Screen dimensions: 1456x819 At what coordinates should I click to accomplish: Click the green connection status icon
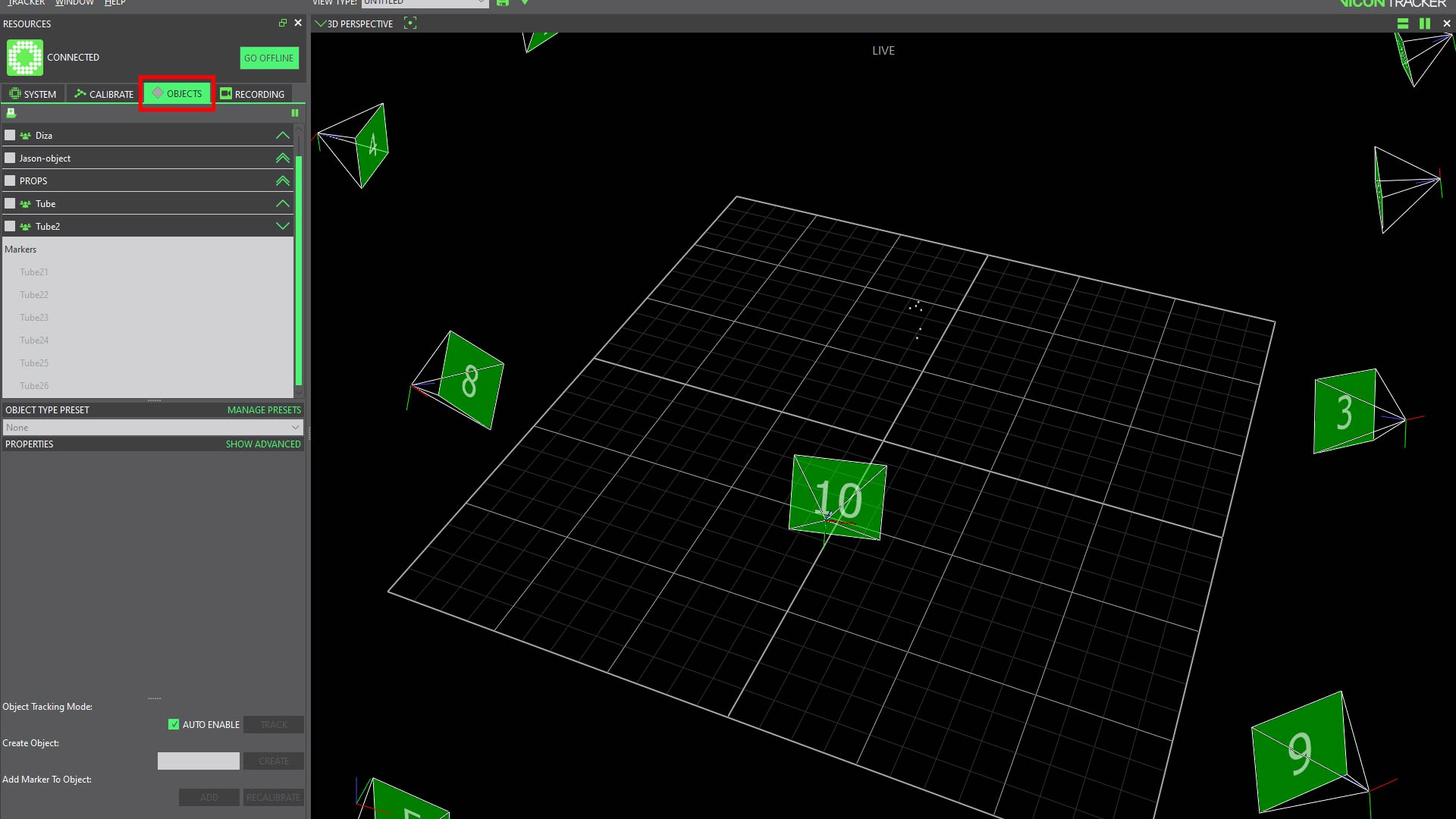(25, 58)
